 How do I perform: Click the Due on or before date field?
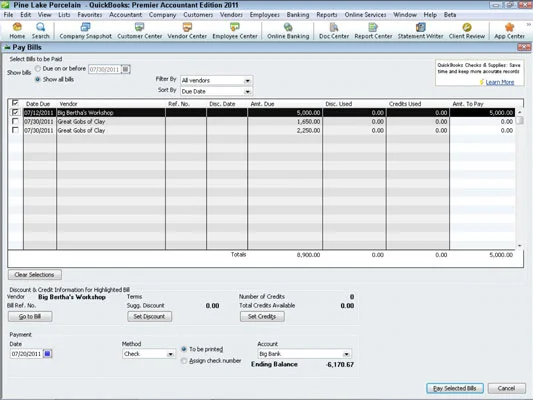point(105,69)
